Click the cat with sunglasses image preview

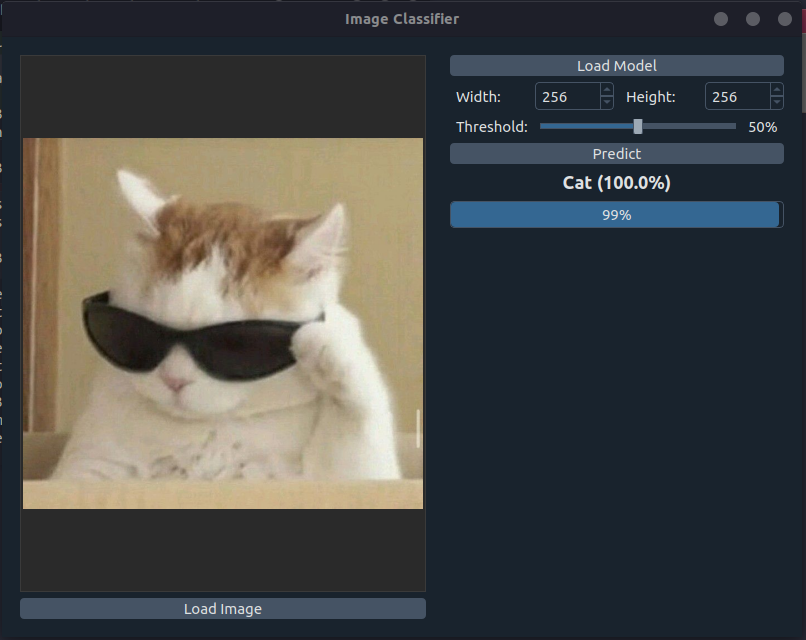pyautogui.click(x=223, y=323)
